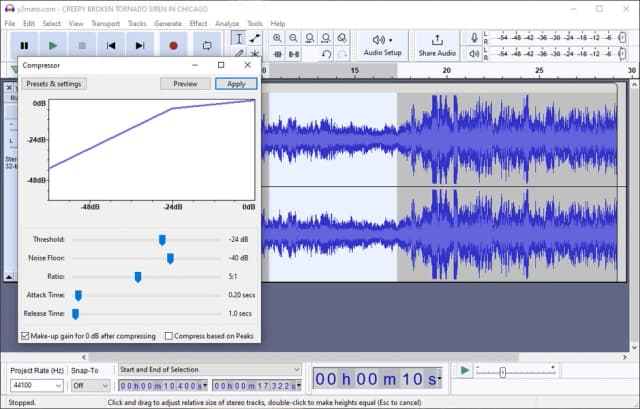Open the Tracks menu
This screenshot has width=640, height=409.
[x=137, y=24]
